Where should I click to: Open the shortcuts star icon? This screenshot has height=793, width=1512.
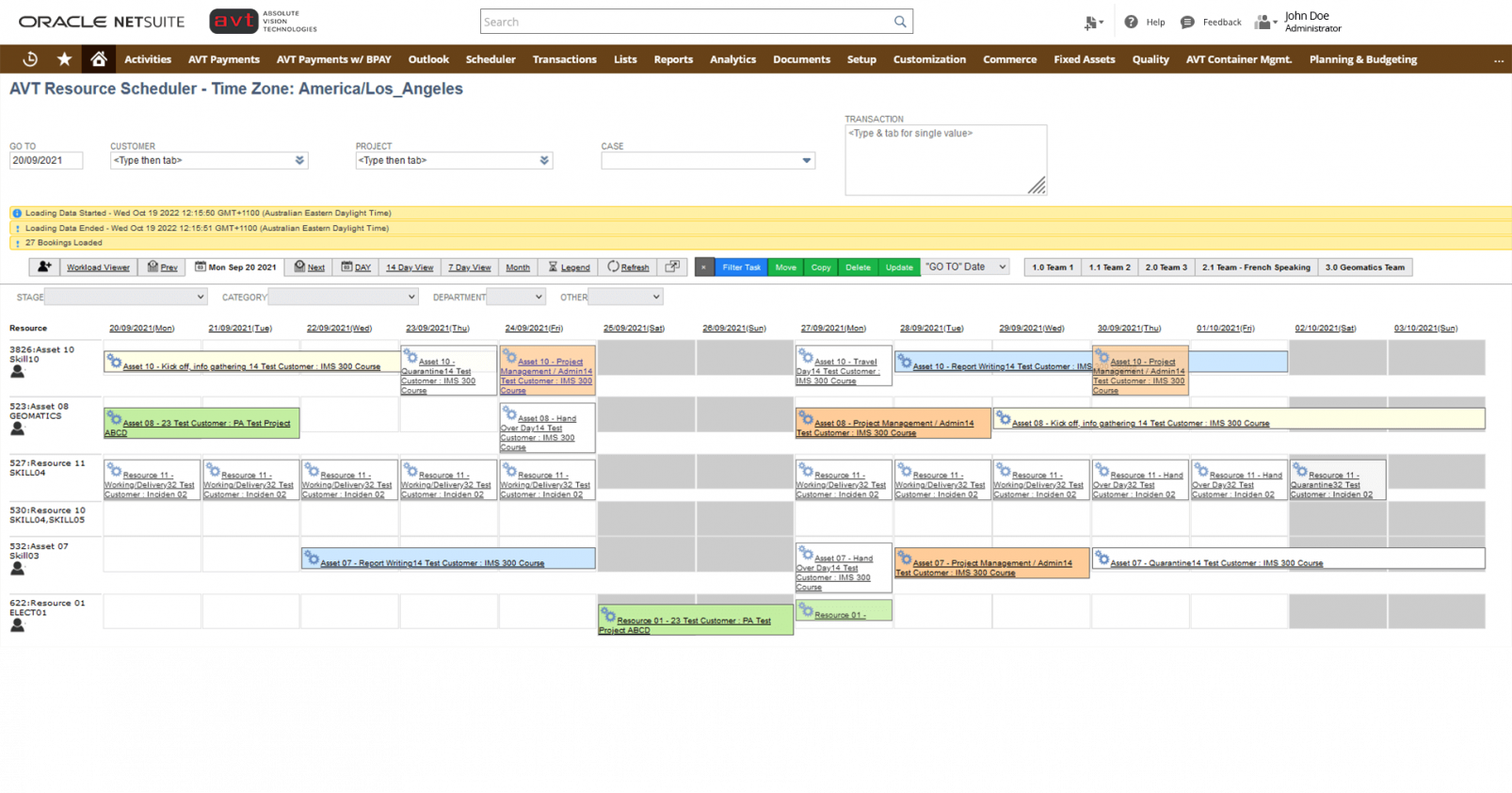pos(64,59)
